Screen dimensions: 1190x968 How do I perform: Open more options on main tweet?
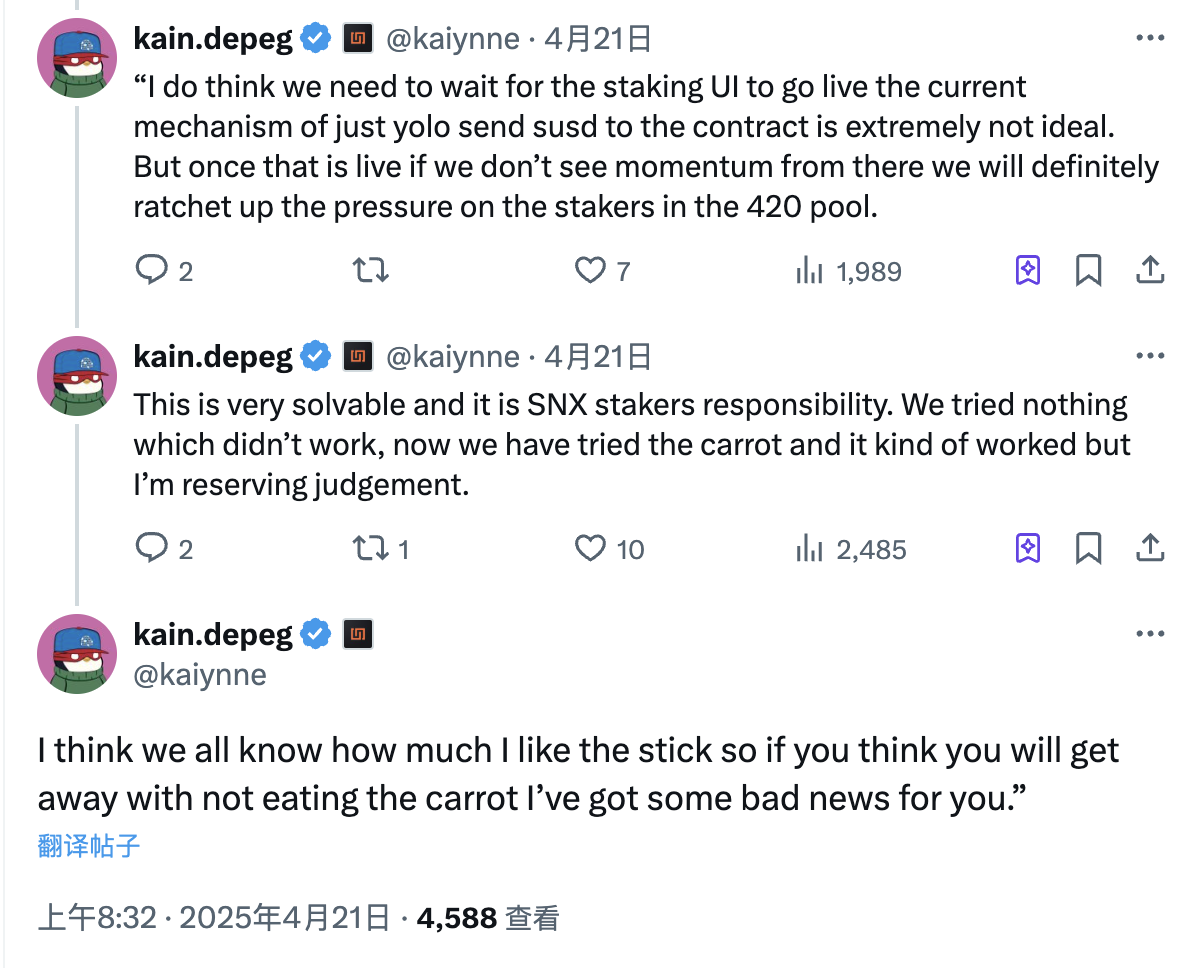[x=1150, y=634]
